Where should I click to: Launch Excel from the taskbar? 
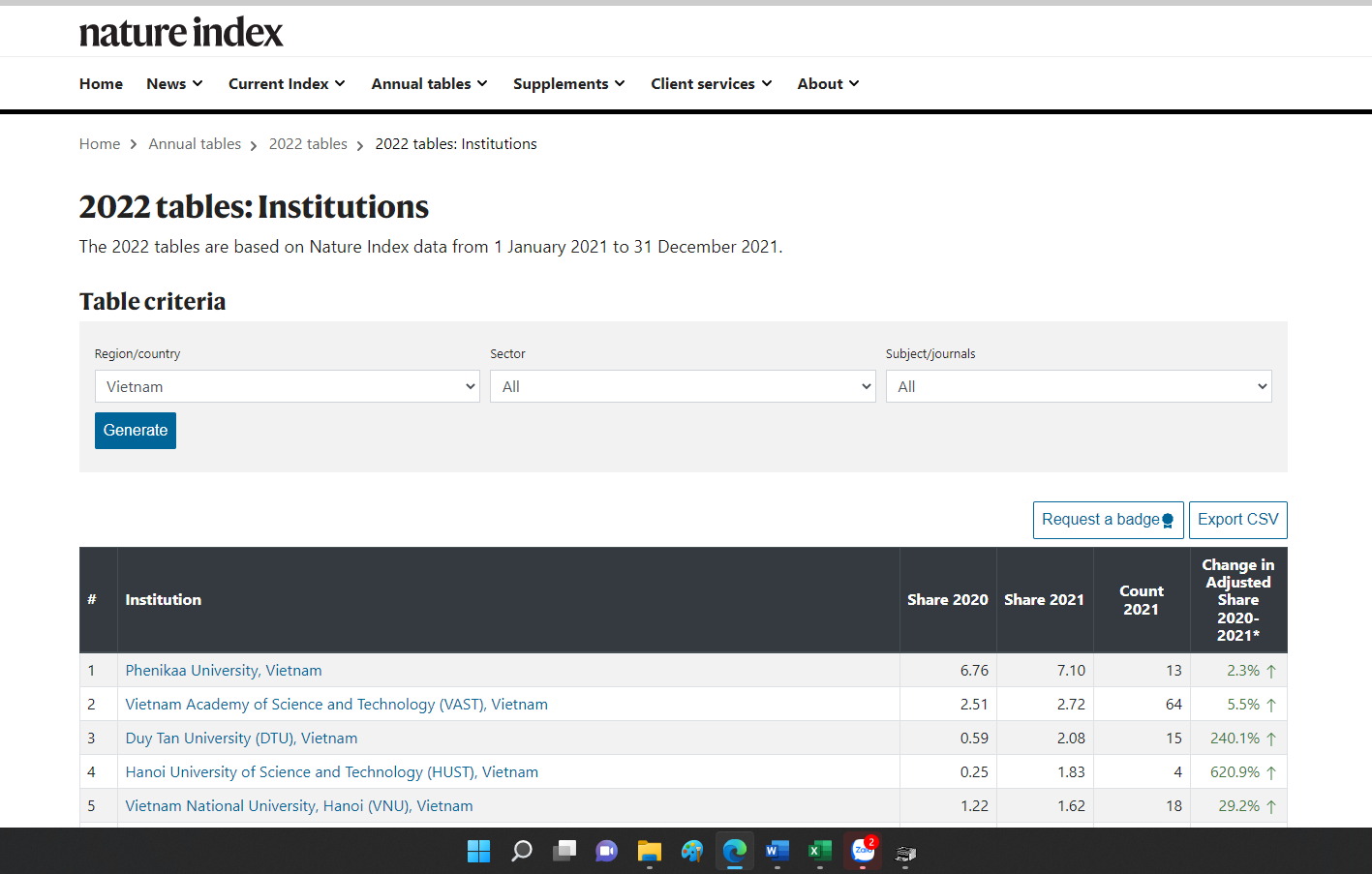coord(819,851)
